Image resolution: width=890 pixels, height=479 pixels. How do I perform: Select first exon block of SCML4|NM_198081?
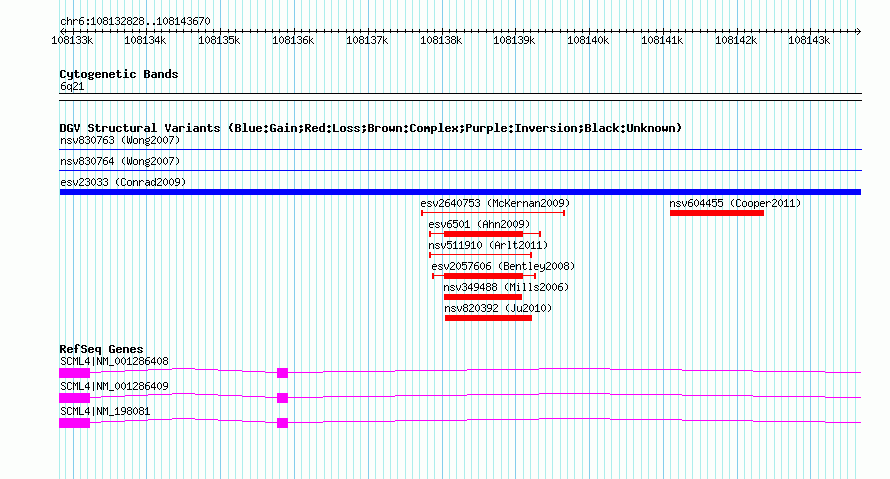coord(74,423)
